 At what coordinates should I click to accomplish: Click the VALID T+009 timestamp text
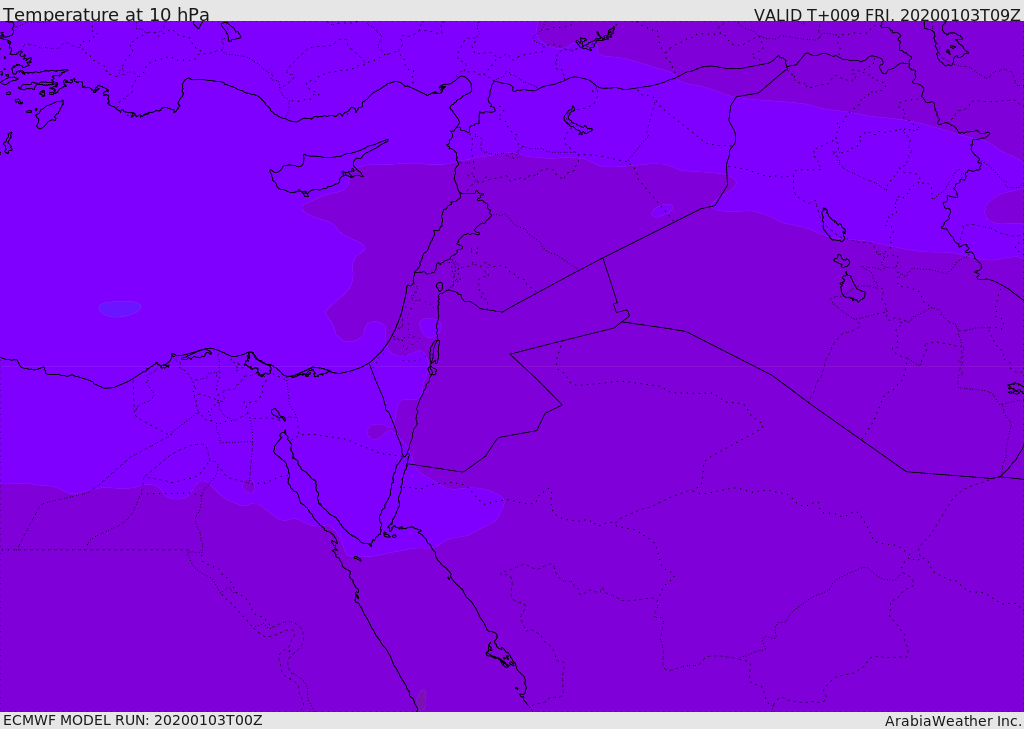(886, 15)
